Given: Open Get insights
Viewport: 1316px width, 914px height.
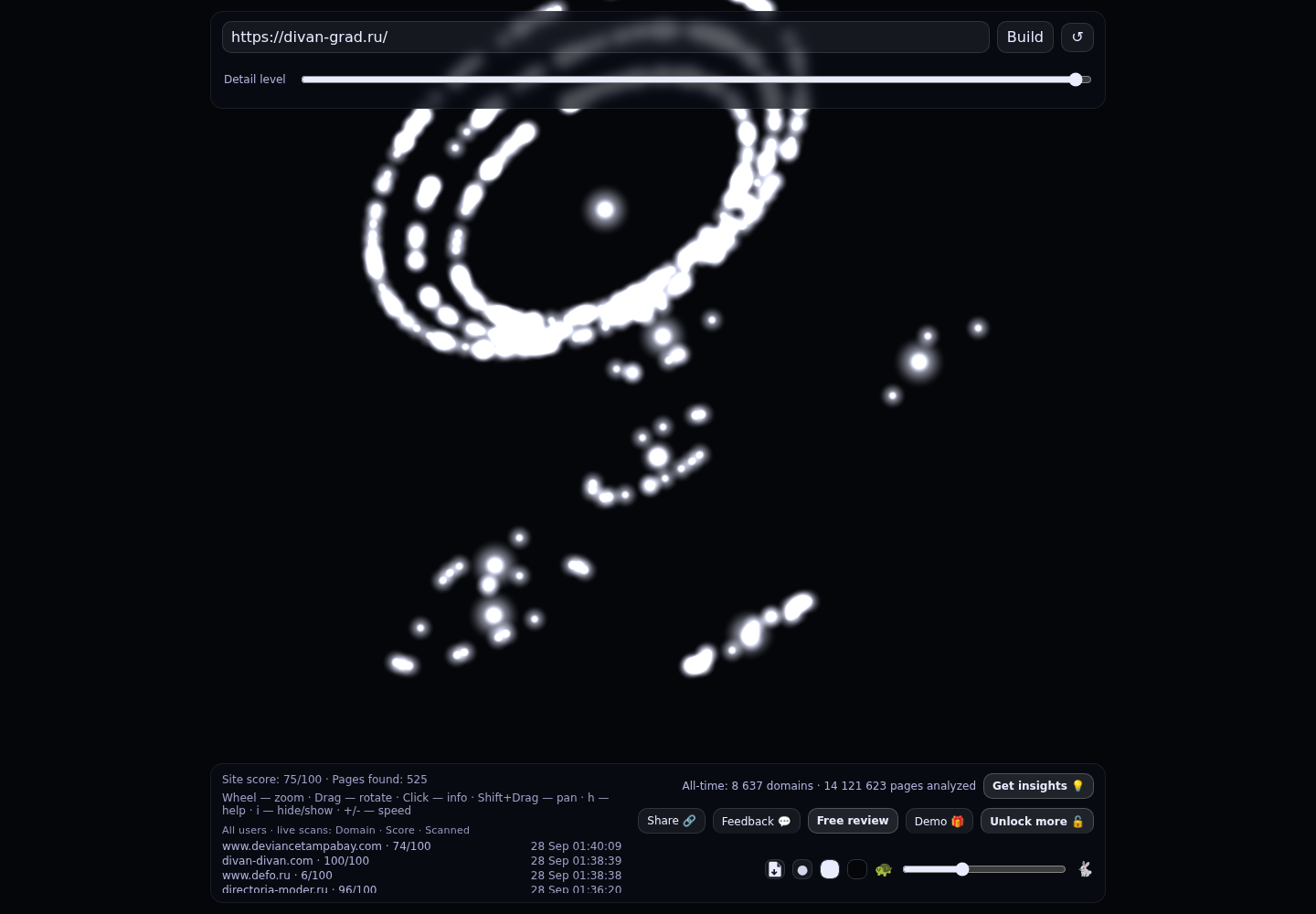Looking at the screenshot, I should tap(1038, 786).
